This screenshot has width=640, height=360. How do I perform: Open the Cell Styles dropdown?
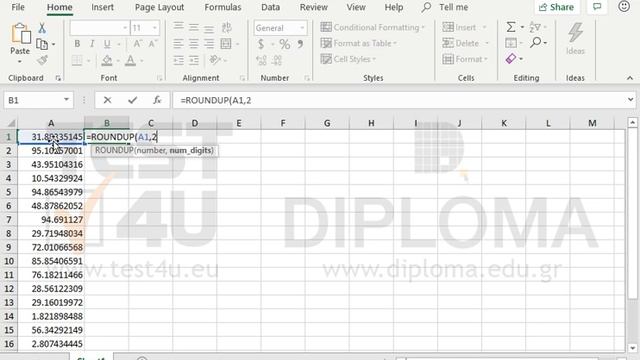pyautogui.click(x=348, y=59)
